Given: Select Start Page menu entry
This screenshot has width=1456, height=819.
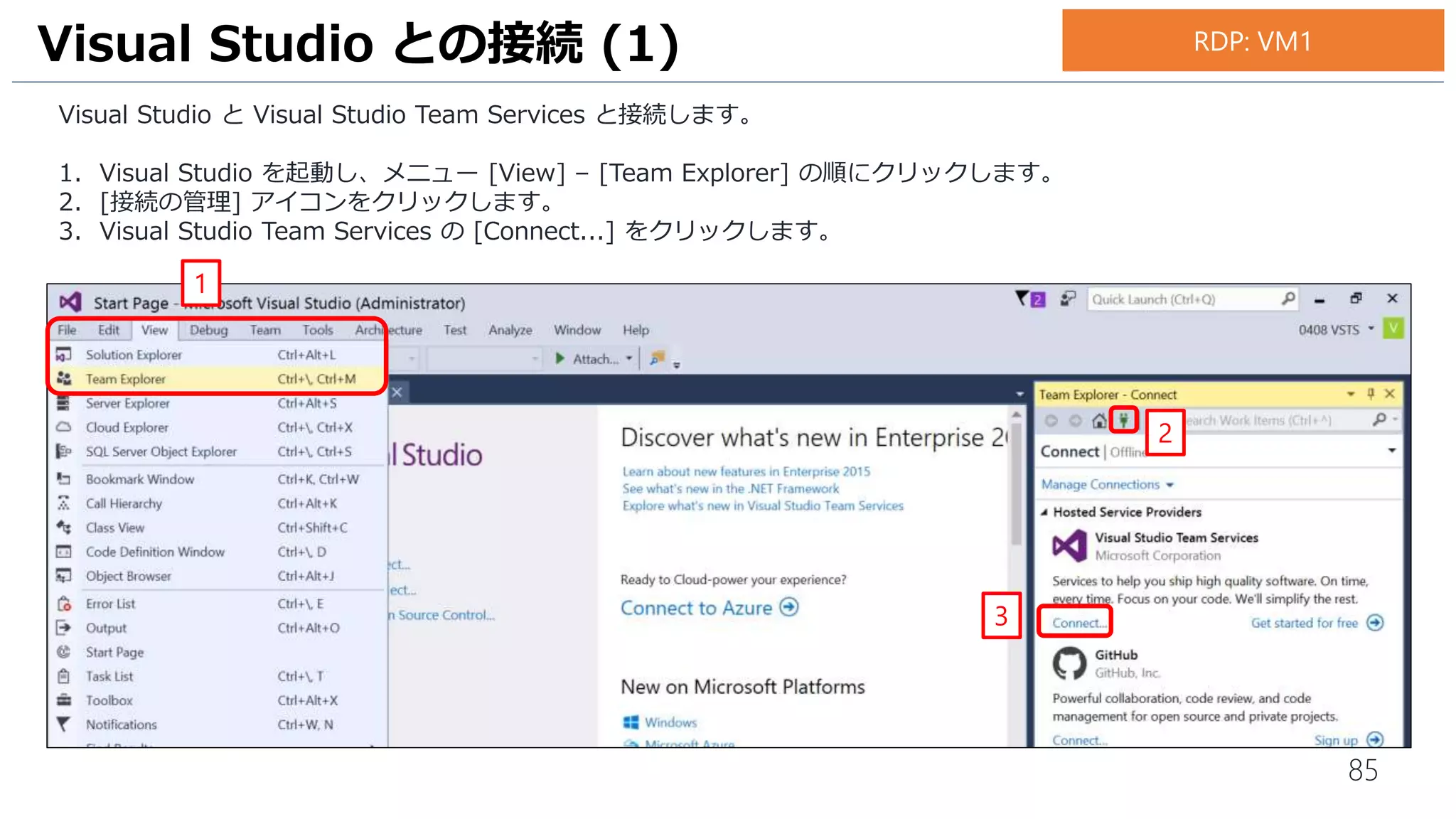Looking at the screenshot, I should tap(218, 652).
